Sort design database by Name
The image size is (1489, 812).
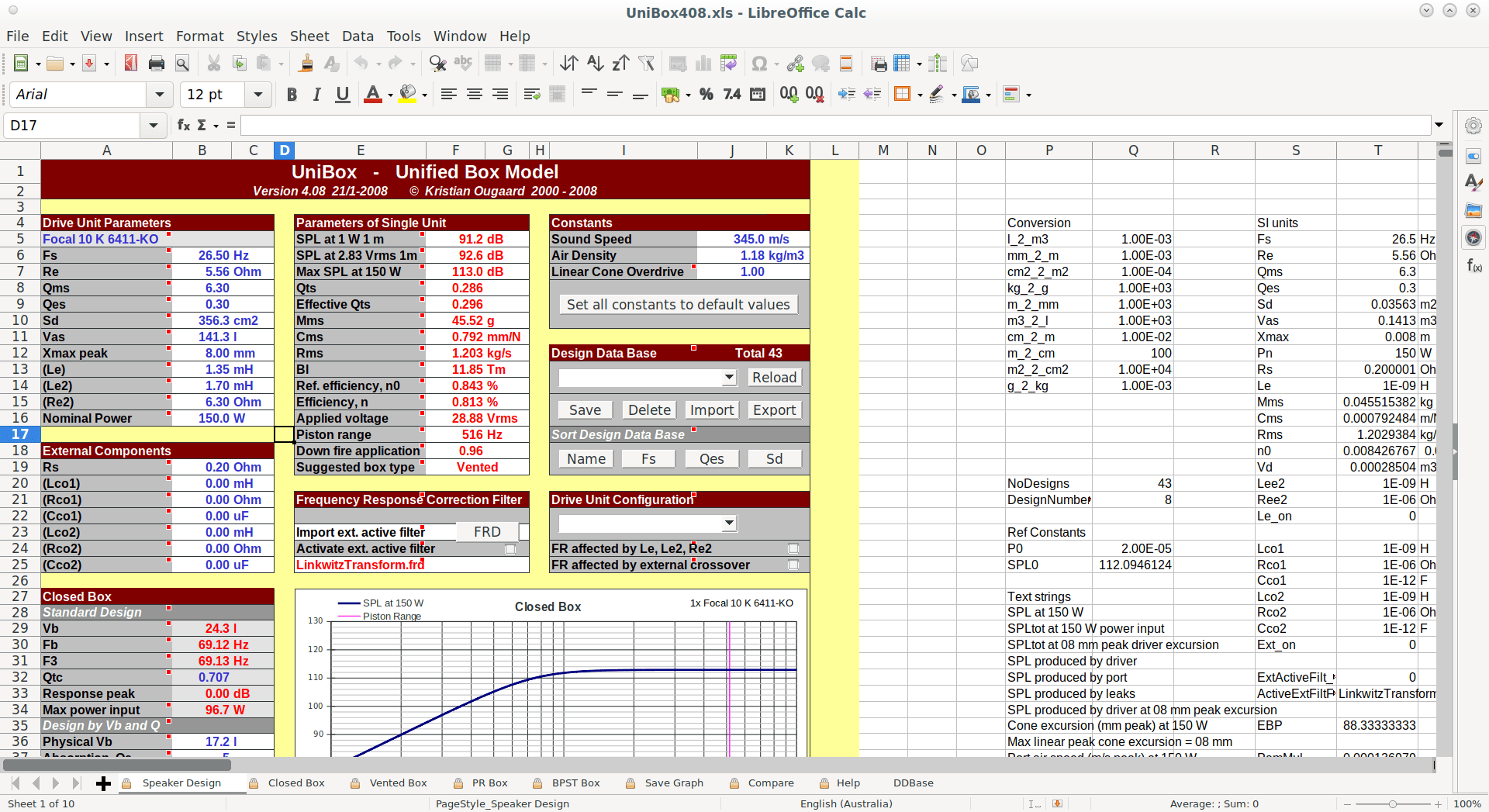tap(586, 459)
